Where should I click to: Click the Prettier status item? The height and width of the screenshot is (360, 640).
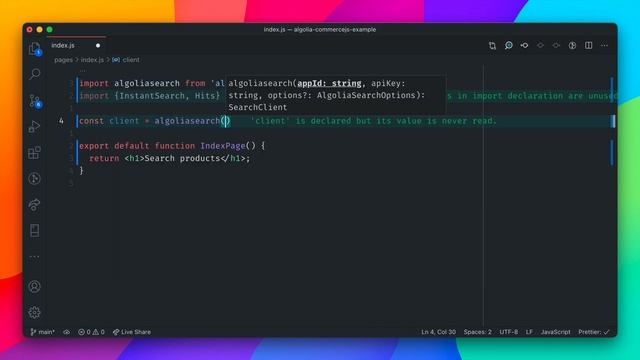[x=594, y=332]
